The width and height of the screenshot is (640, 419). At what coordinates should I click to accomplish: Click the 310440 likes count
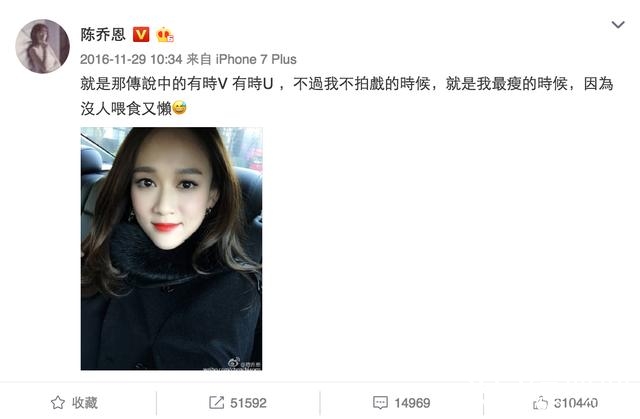click(576, 403)
